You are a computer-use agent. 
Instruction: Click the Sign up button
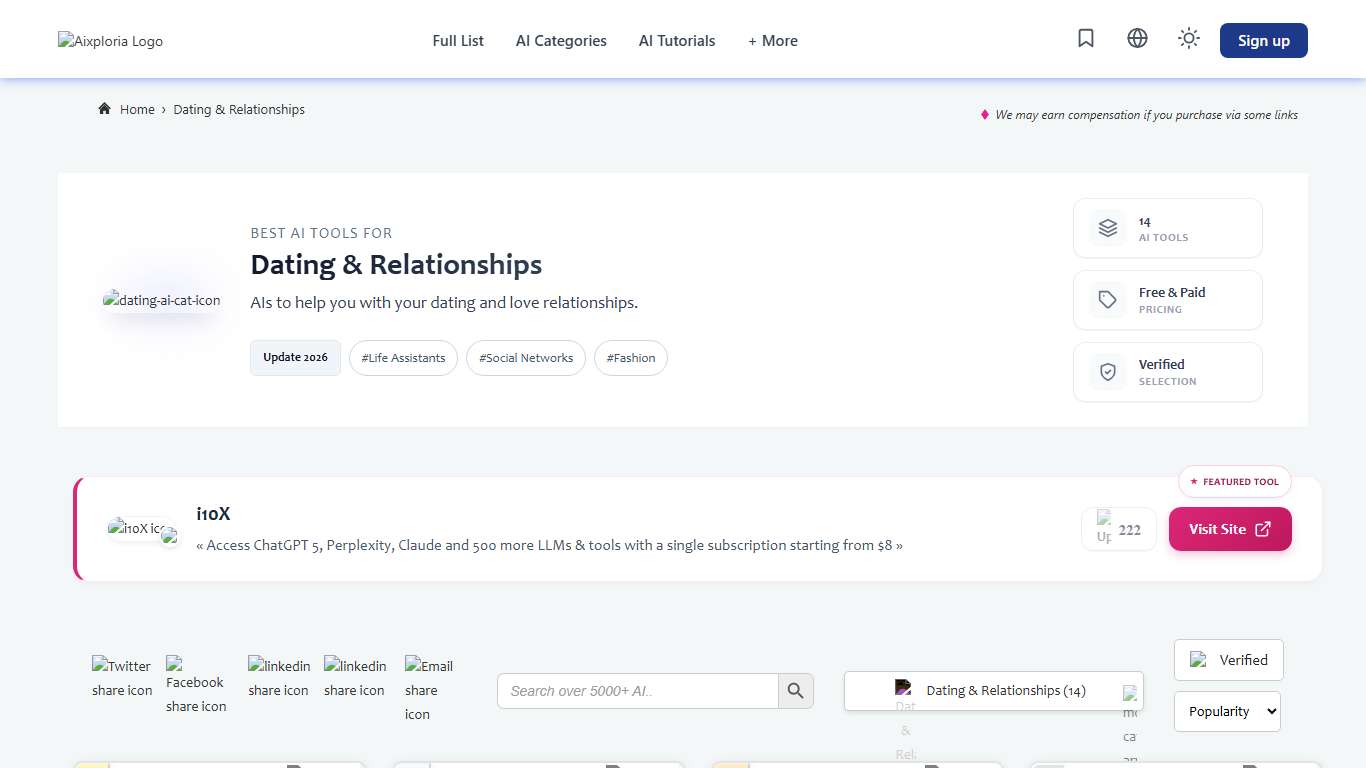pos(1263,41)
